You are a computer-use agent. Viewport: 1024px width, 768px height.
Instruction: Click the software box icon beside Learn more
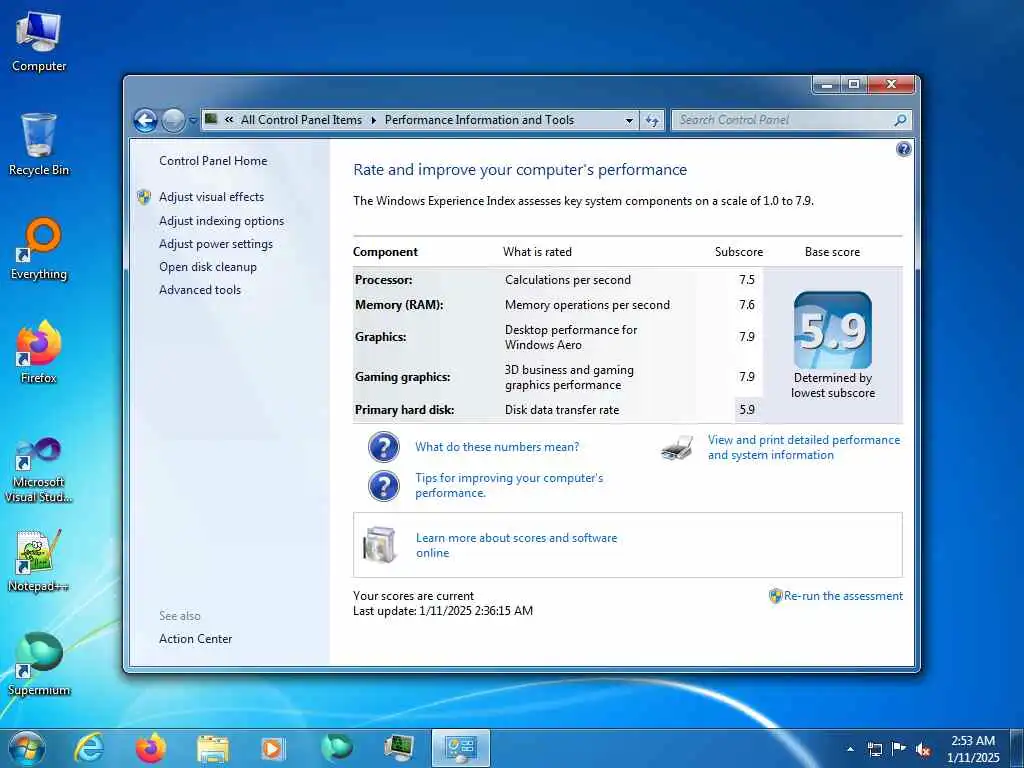coord(381,545)
